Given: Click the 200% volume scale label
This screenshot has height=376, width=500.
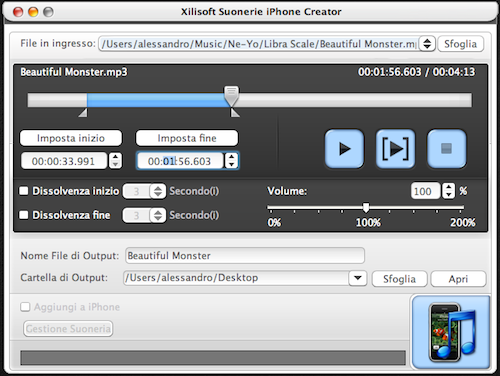Looking at the screenshot, I should click(x=463, y=222).
